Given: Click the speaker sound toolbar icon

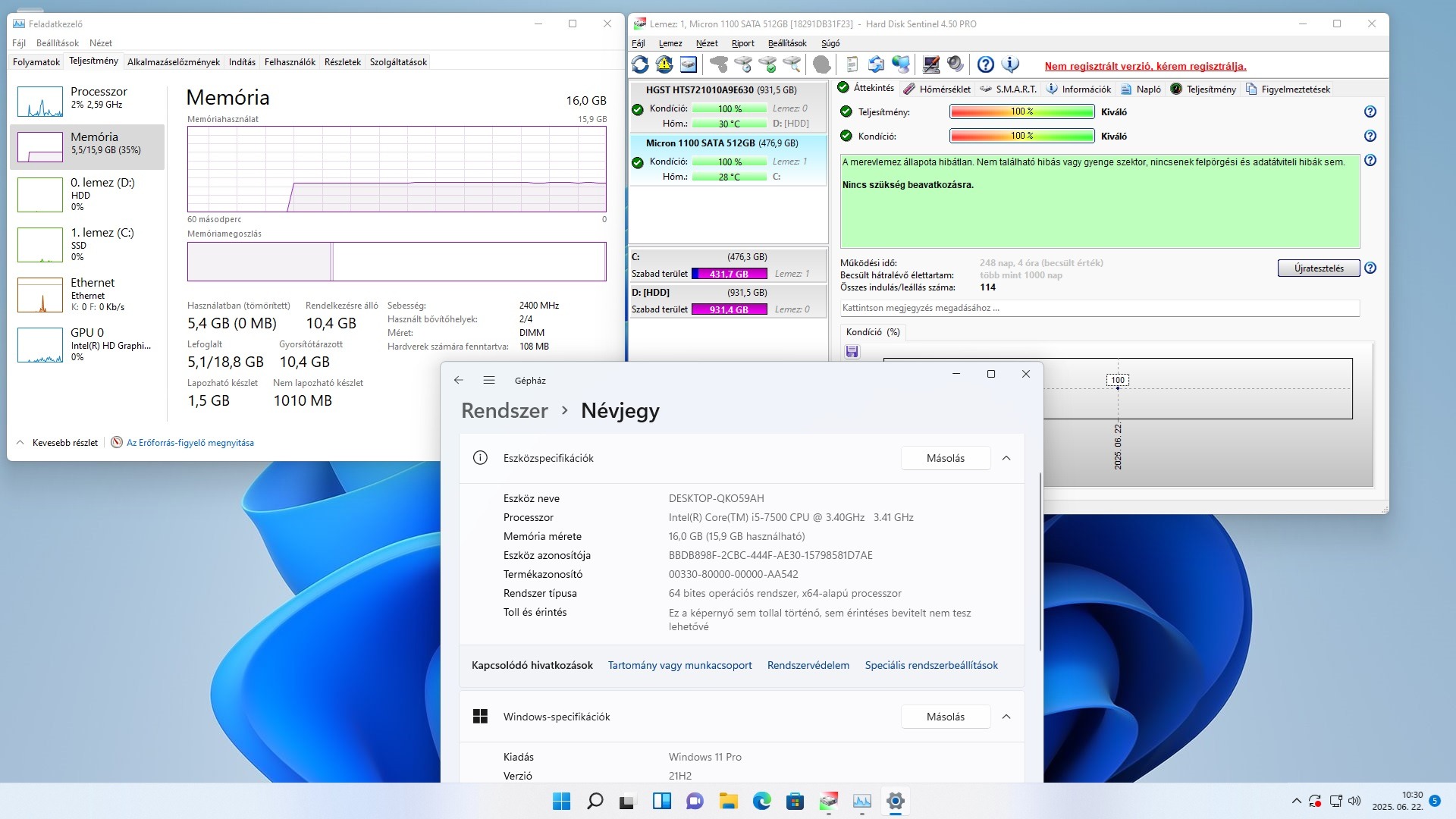Looking at the screenshot, I should pyautogui.click(x=955, y=64).
